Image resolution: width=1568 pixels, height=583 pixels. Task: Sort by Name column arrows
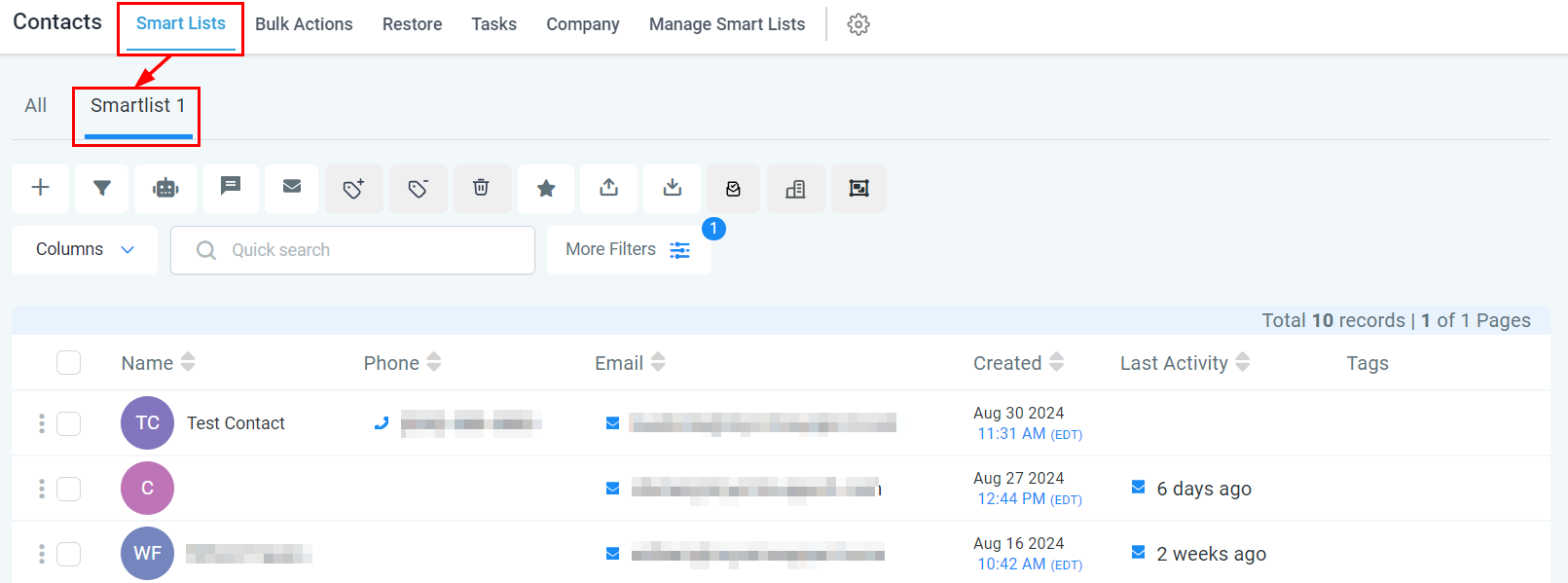point(188,362)
